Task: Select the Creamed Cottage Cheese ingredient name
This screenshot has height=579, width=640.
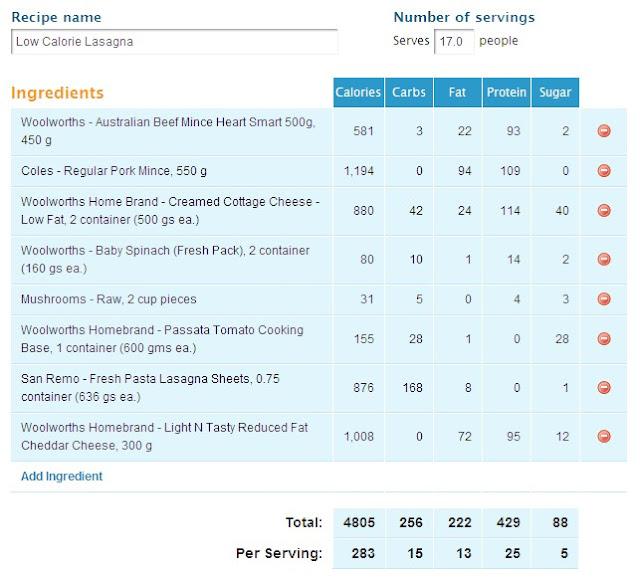Action: tap(170, 211)
